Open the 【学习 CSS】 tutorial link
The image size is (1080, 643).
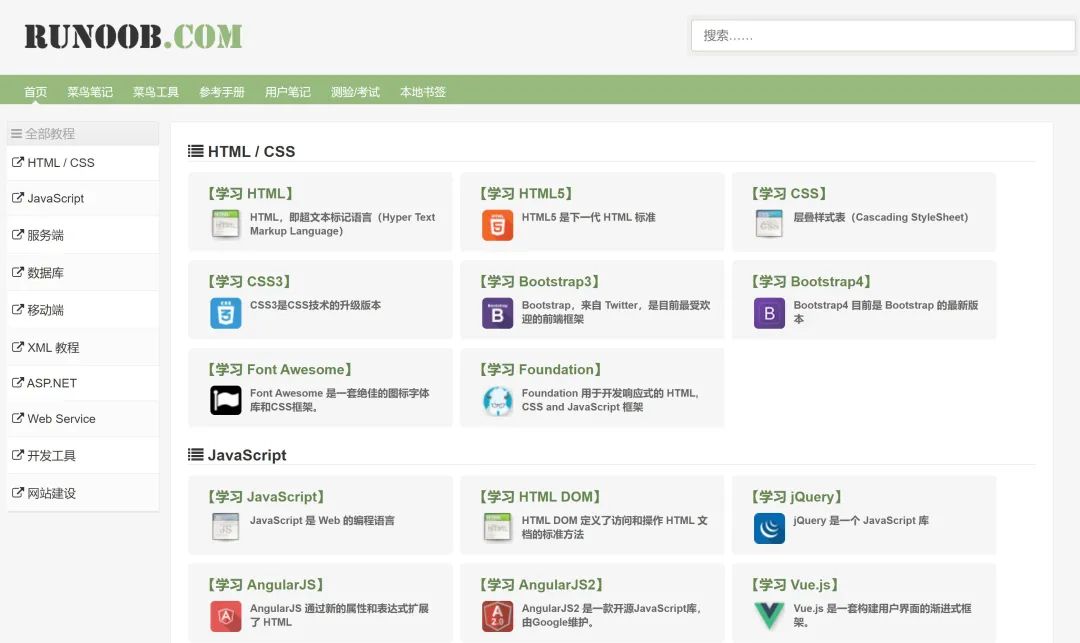click(790, 194)
